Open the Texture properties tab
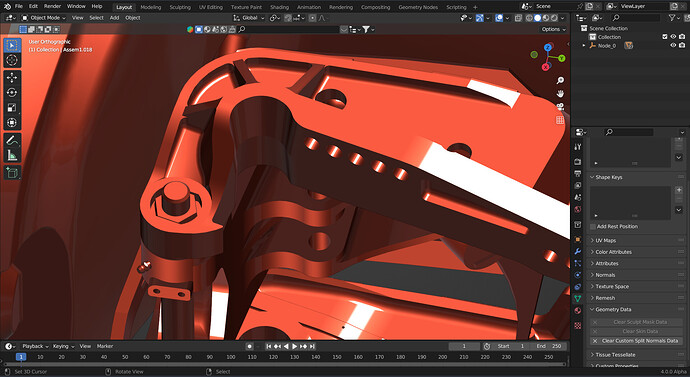Image resolution: width=690 pixels, height=377 pixels. [578, 326]
